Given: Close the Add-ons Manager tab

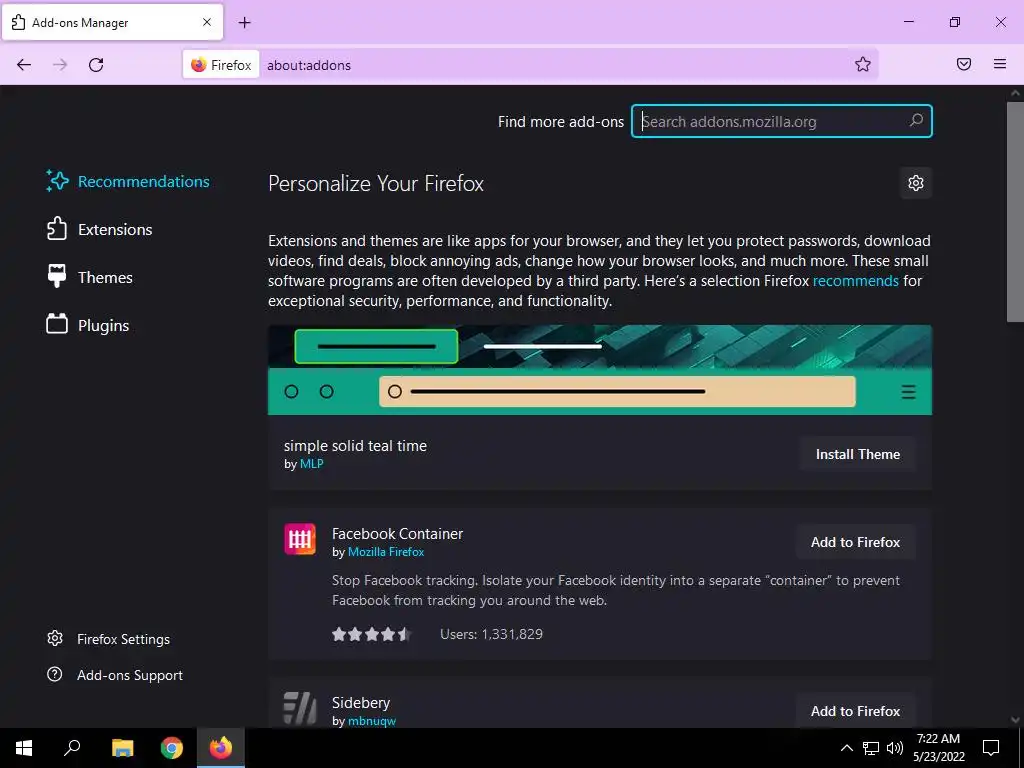Looking at the screenshot, I should 207,22.
